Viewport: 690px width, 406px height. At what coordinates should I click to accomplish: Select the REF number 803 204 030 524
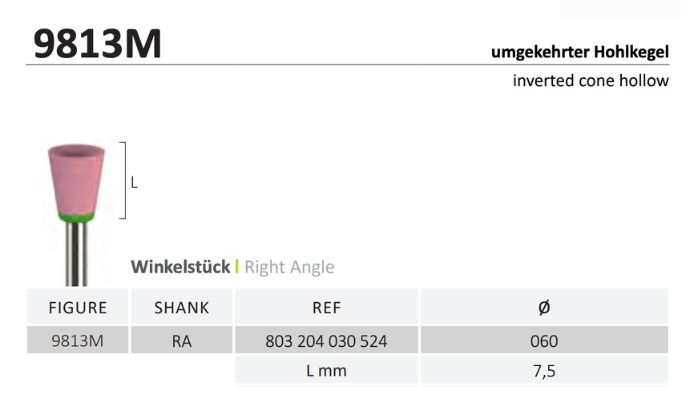pyautogui.click(x=326, y=341)
